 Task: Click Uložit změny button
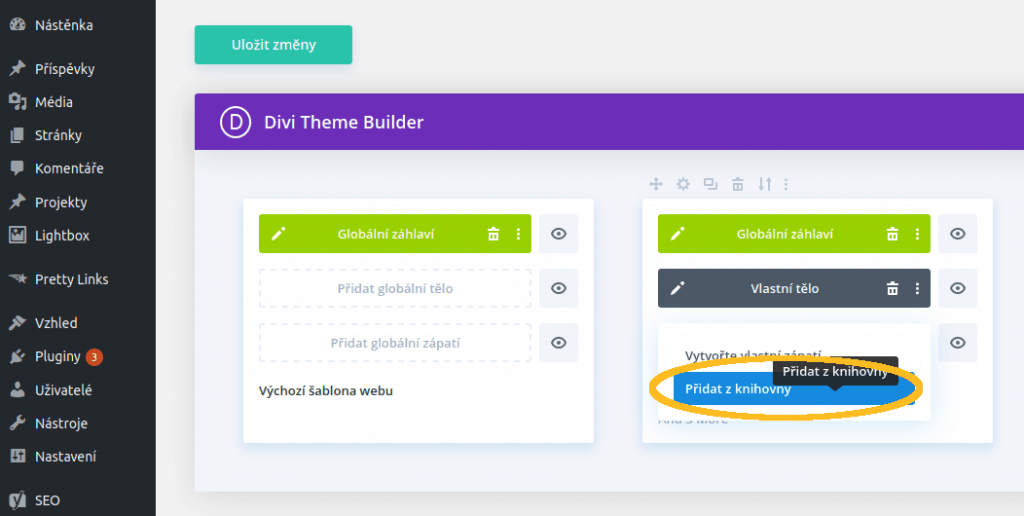coord(274,44)
